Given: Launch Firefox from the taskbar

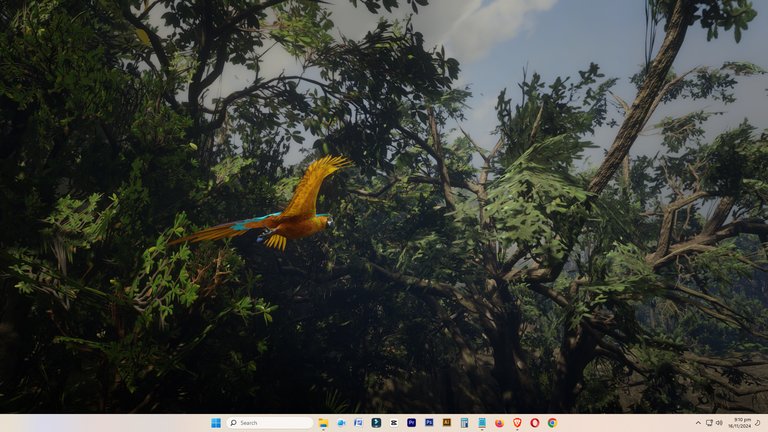Looking at the screenshot, I should pos(499,423).
